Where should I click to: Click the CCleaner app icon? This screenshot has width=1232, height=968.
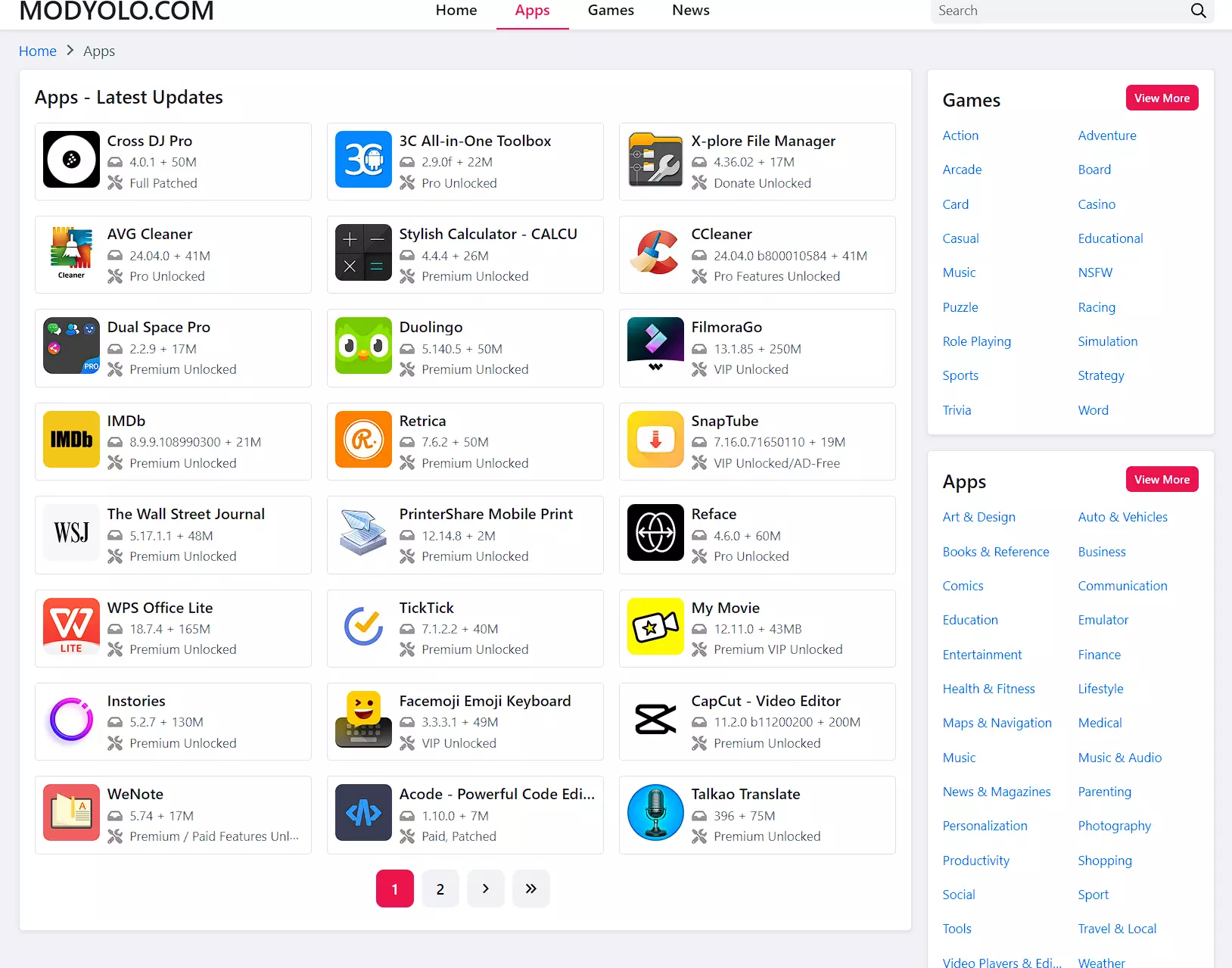(x=655, y=253)
